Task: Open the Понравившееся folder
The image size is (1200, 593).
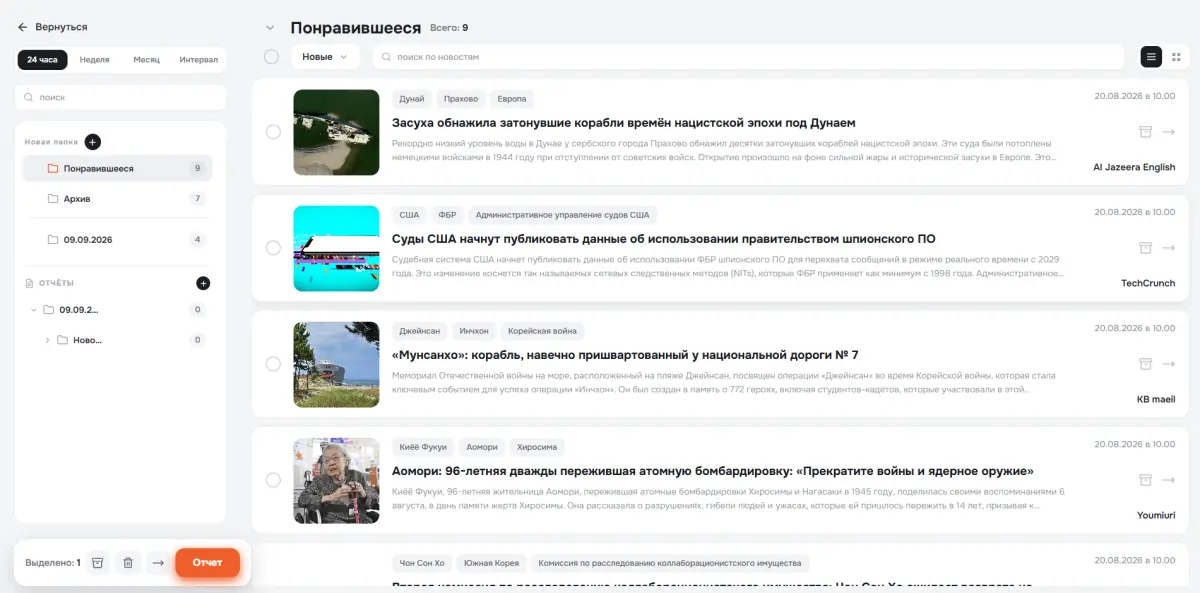Action: pos(118,169)
